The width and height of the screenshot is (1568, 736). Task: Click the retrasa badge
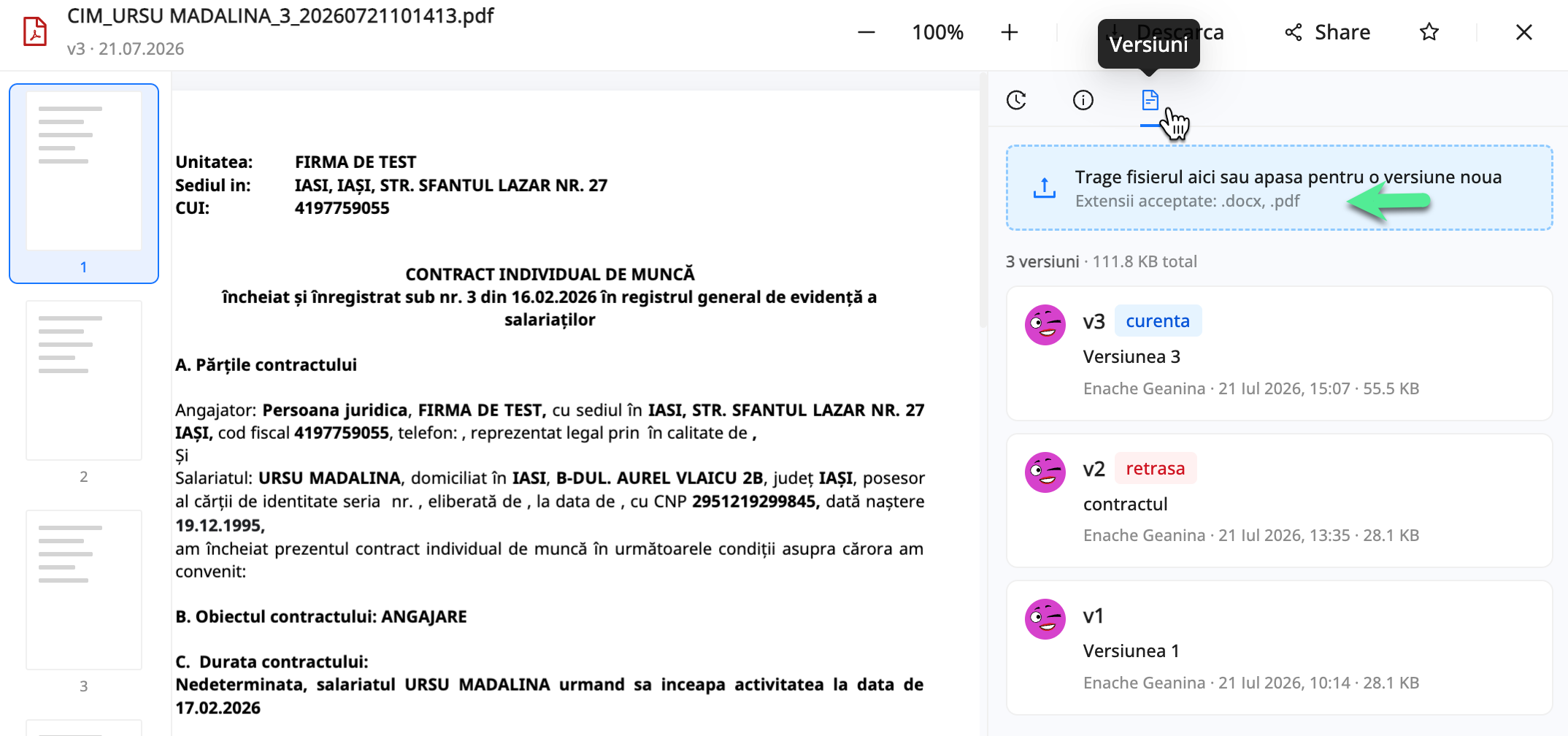(x=1155, y=468)
